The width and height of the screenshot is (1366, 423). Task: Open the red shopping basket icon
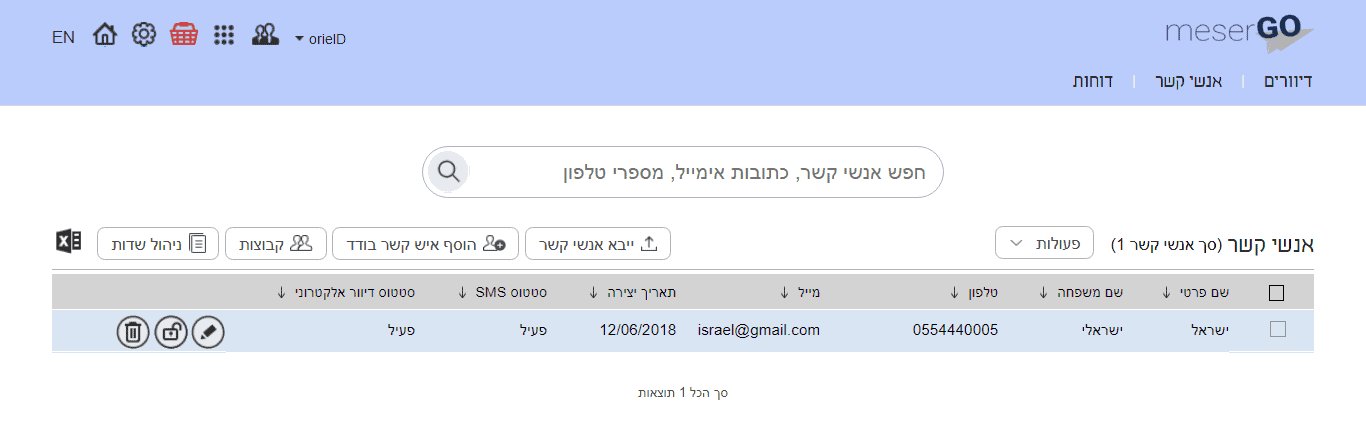point(184,34)
